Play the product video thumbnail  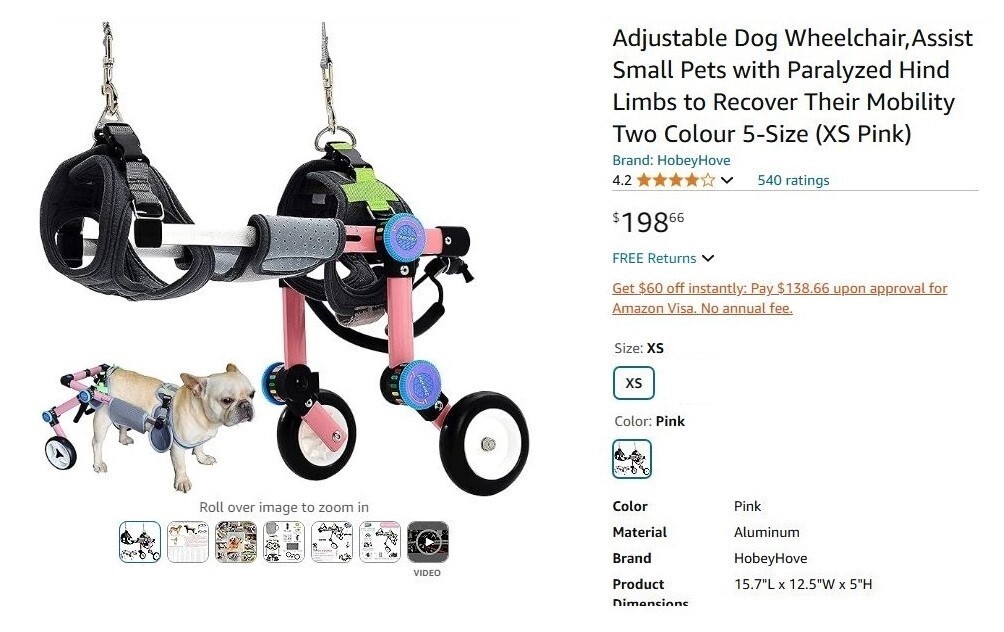(x=428, y=542)
